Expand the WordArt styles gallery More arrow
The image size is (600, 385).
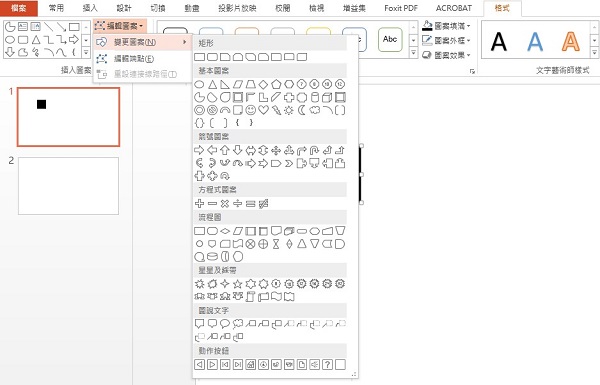point(594,53)
